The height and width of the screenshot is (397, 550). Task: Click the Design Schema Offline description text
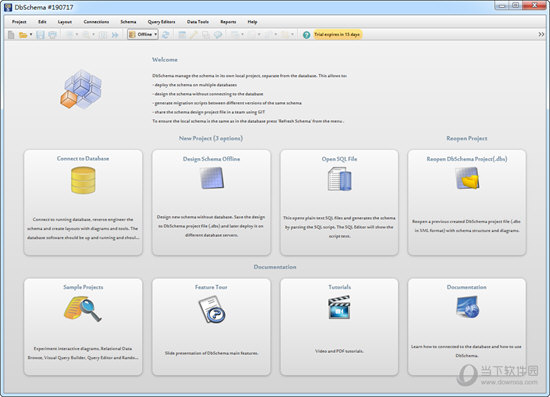click(x=211, y=226)
